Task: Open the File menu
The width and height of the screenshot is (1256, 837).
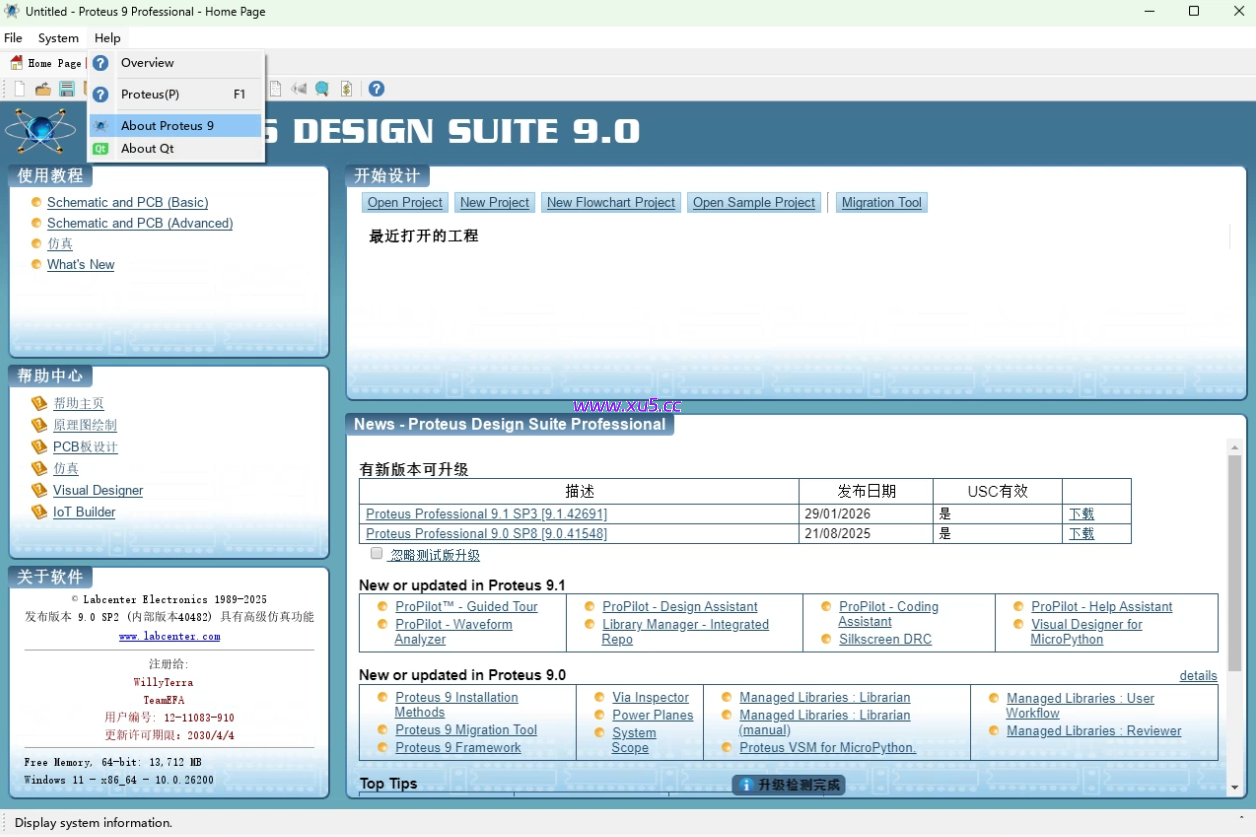Action: [13, 38]
